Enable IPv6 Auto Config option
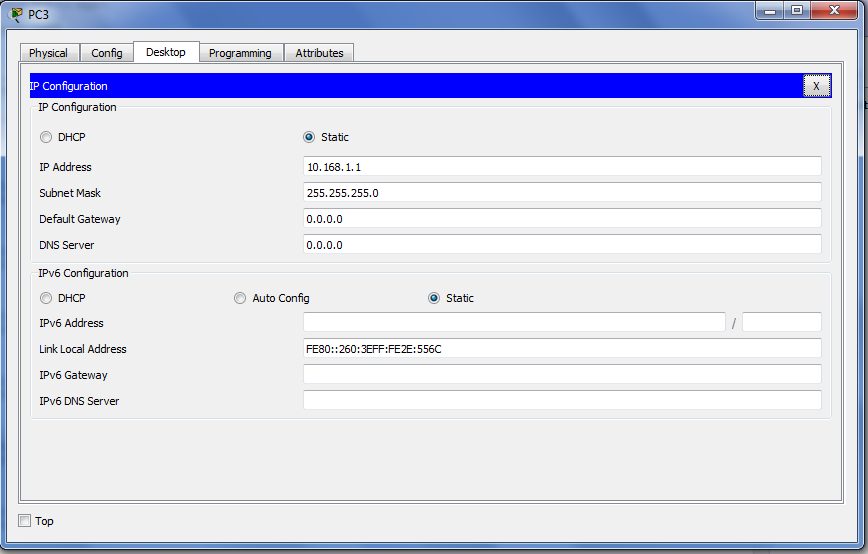Image resolution: width=868 pixels, height=554 pixels. coord(240,298)
